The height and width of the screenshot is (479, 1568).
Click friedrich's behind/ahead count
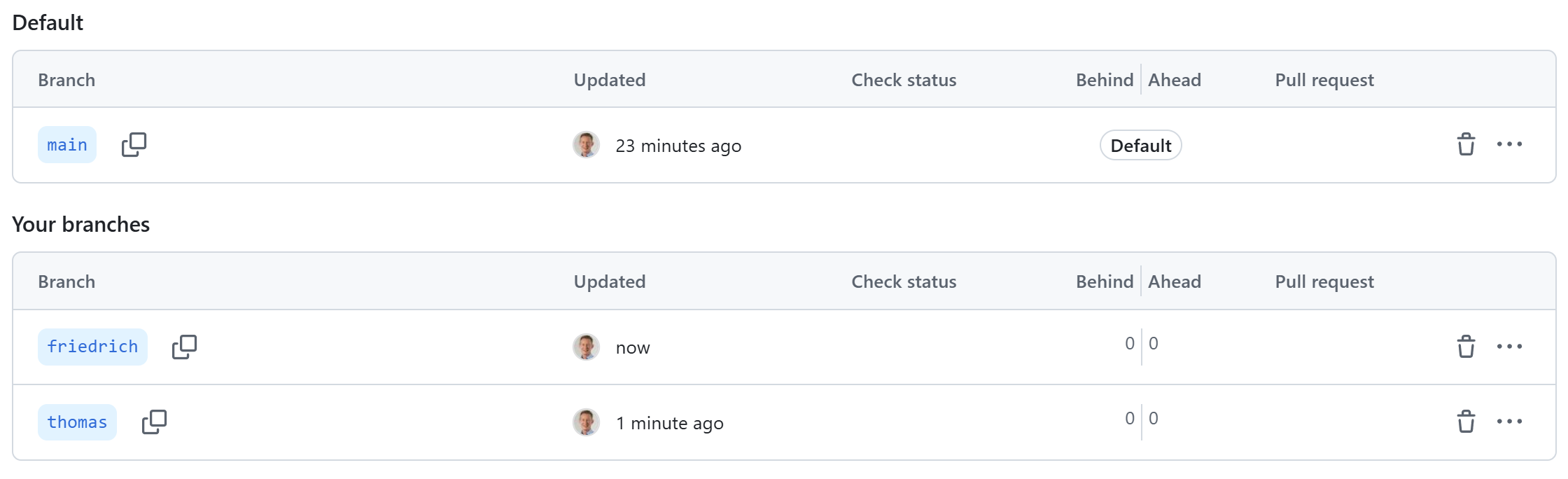click(1141, 344)
